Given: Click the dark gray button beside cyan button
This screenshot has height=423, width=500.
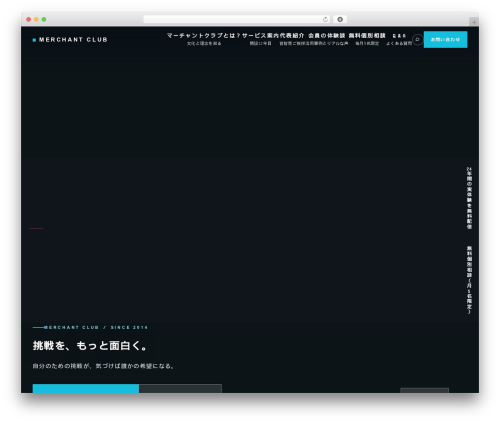Looking at the screenshot, I should click(180, 389).
